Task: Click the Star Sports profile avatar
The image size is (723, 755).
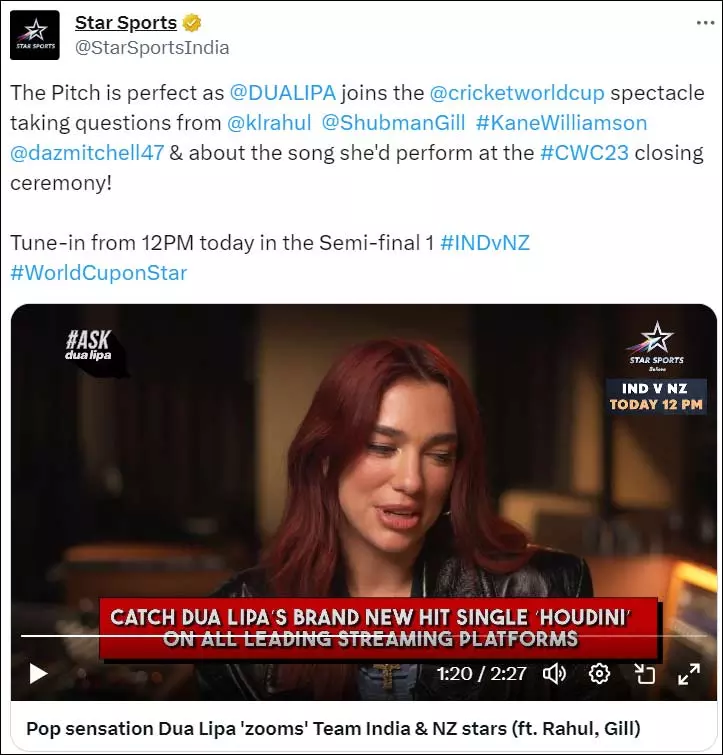Action: point(35,35)
